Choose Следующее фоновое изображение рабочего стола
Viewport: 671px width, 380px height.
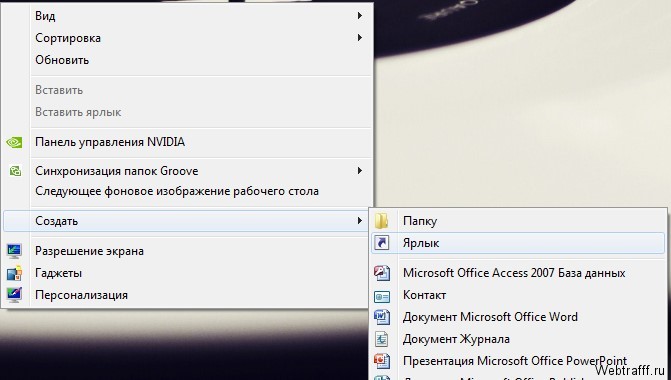[187, 191]
